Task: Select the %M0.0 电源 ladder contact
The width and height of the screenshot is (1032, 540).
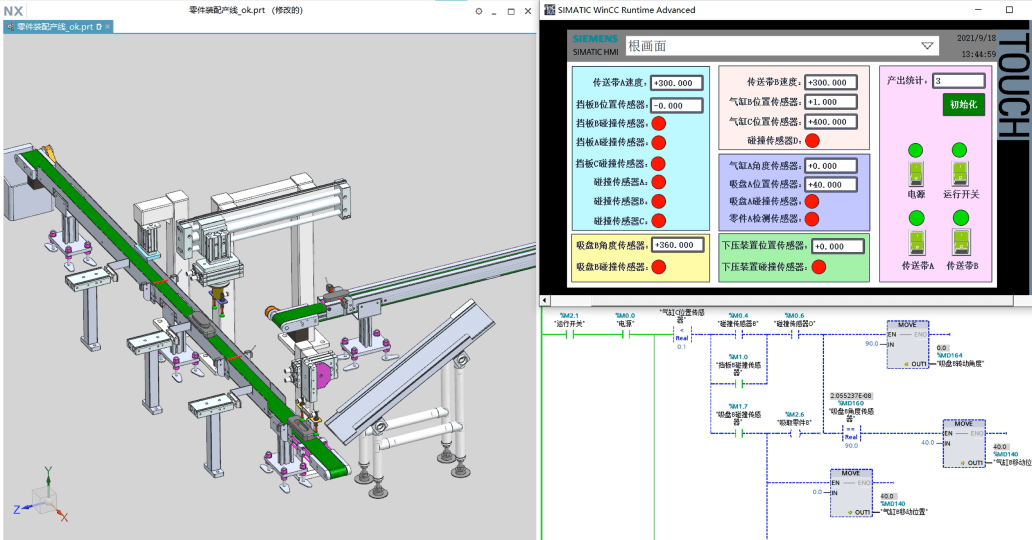Action: coord(625,335)
